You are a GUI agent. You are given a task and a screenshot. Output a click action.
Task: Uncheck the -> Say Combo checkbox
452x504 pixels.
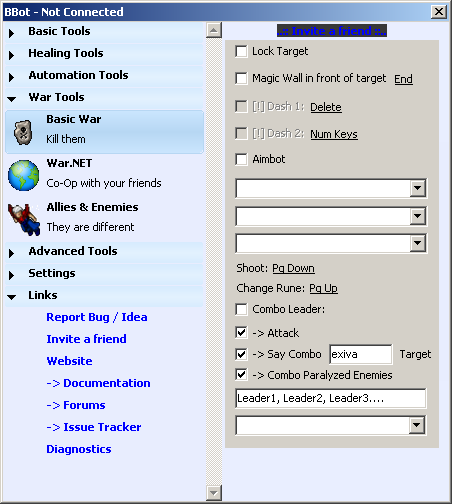241,354
